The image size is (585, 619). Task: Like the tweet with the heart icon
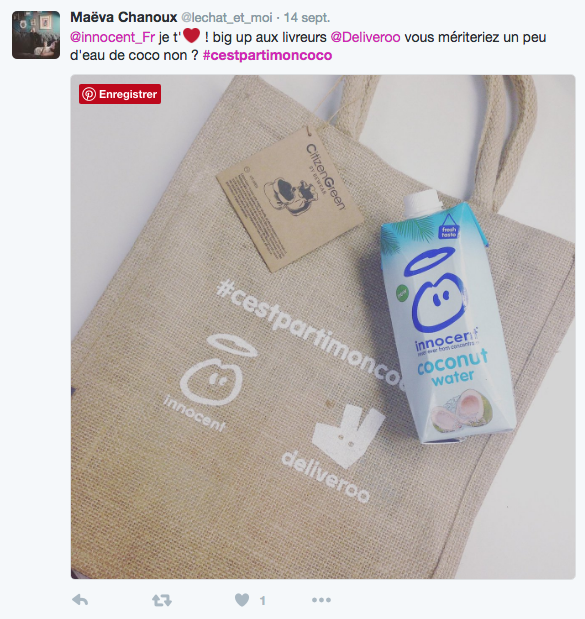pyautogui.click(x=242, y=600)
